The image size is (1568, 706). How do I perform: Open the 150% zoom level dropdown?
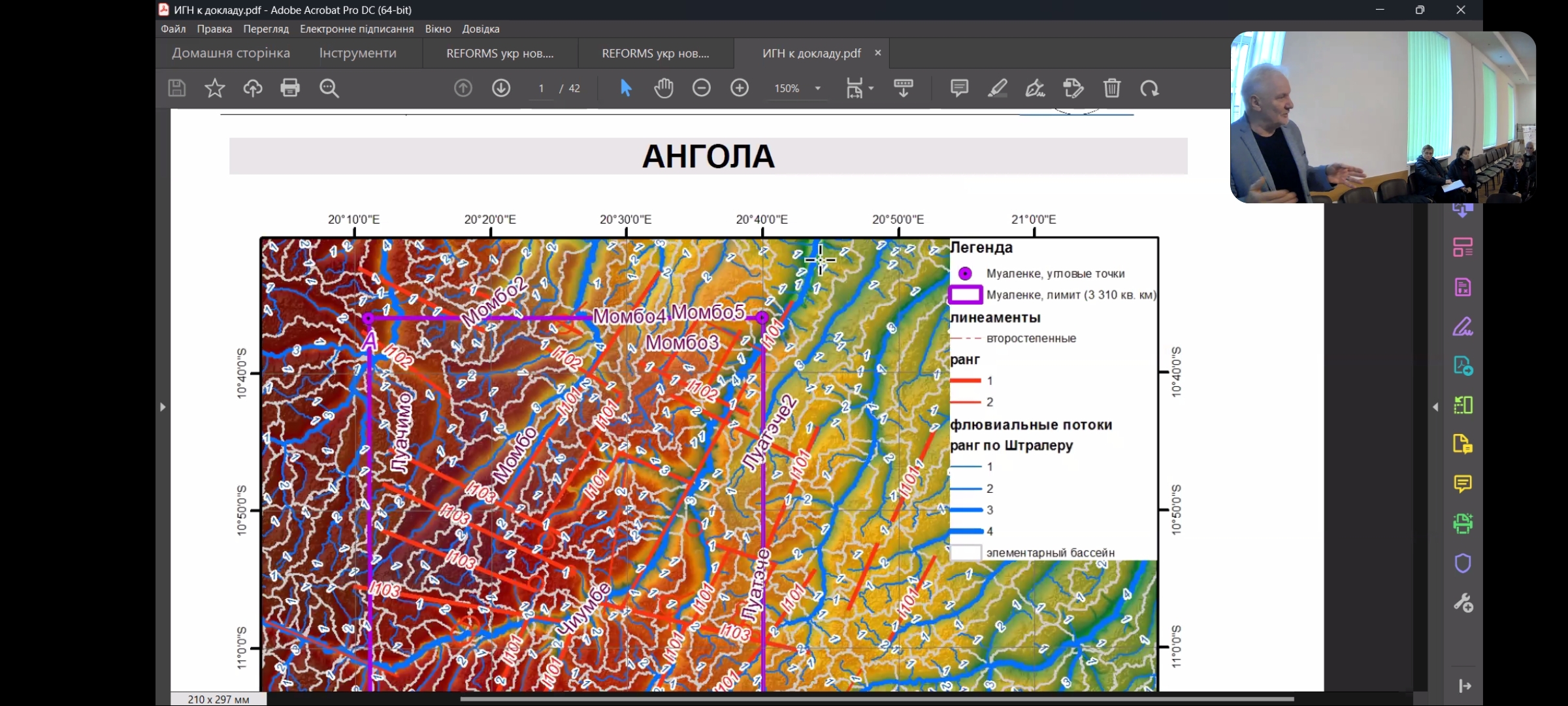pyautogui.click(x=817, y=88)
